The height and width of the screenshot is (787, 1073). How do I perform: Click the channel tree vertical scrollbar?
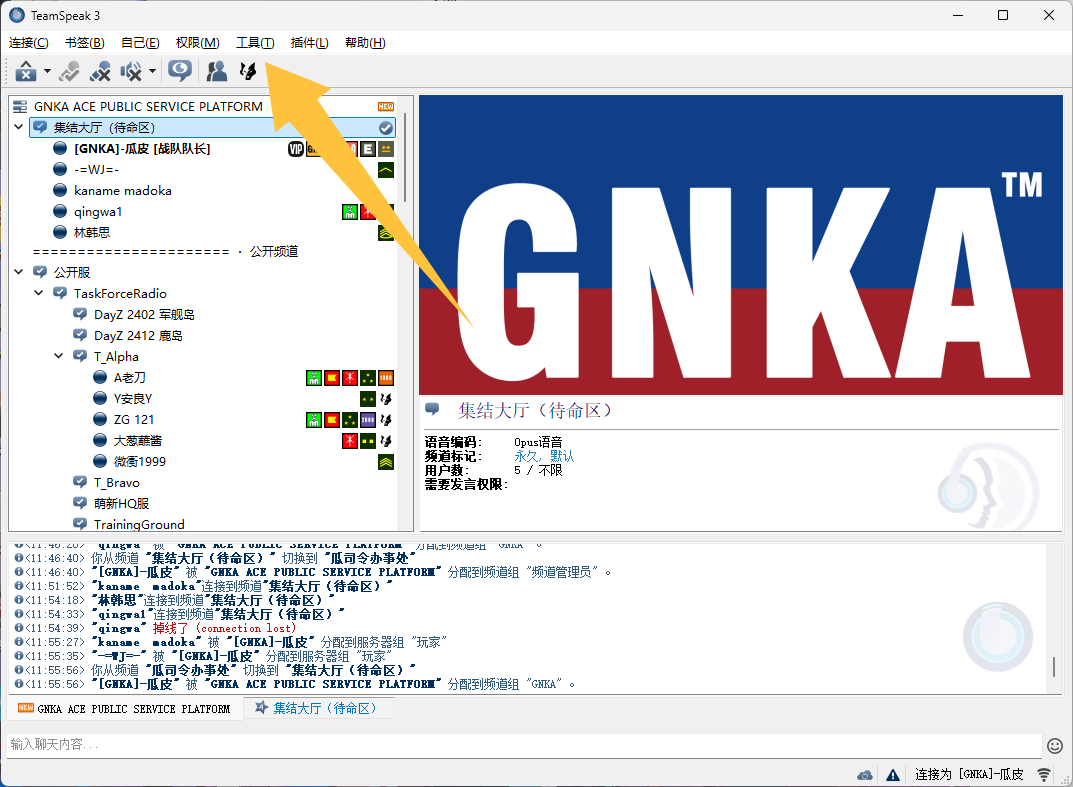tap(405, 157)
